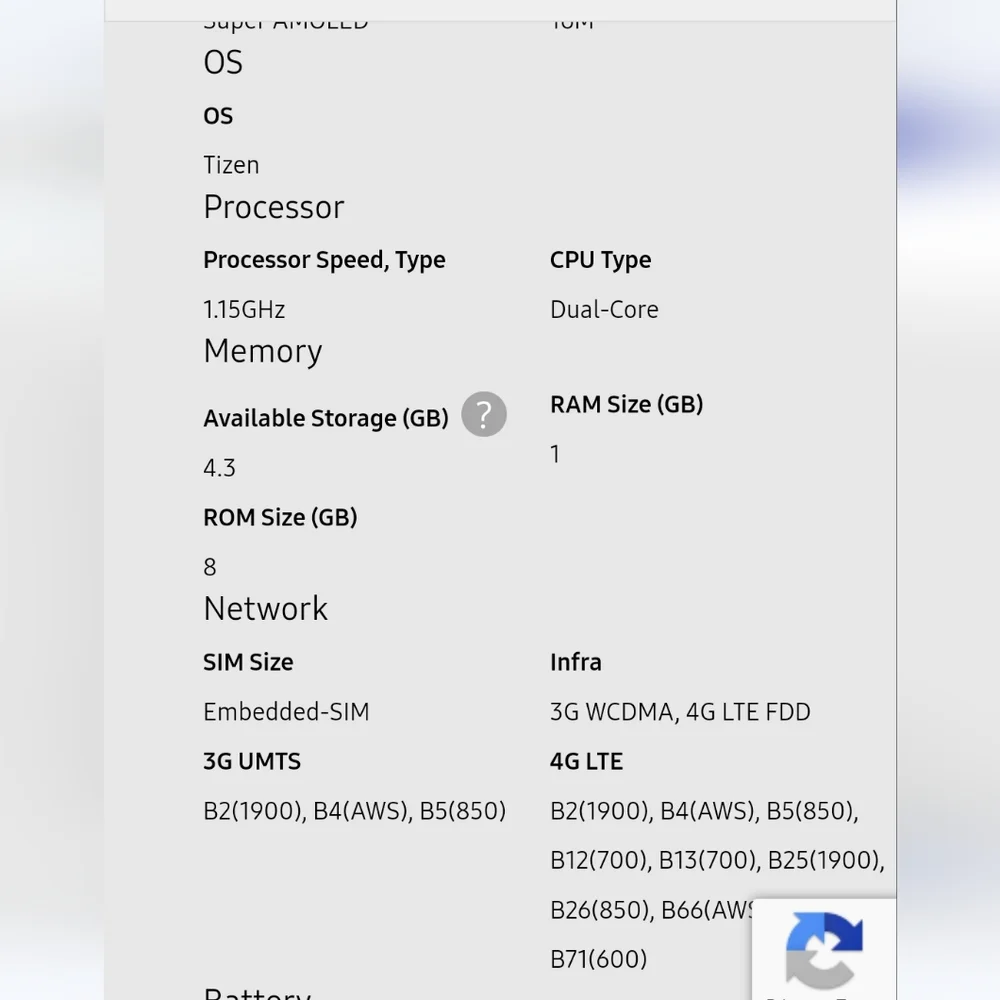Select the Network section heading

[265, 609]
